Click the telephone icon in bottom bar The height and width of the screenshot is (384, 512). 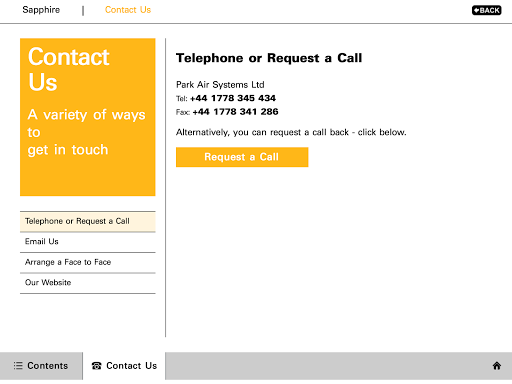pyautogui.click(x=96, y=366)
